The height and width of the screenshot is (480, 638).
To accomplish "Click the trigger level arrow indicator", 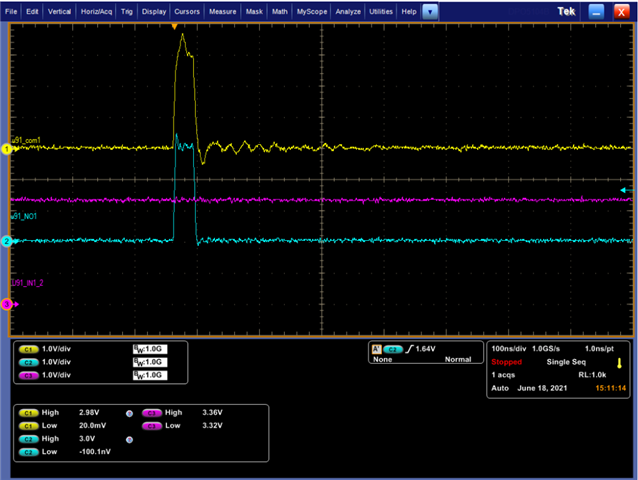I will pyautogui.click(x=627, y=190).
